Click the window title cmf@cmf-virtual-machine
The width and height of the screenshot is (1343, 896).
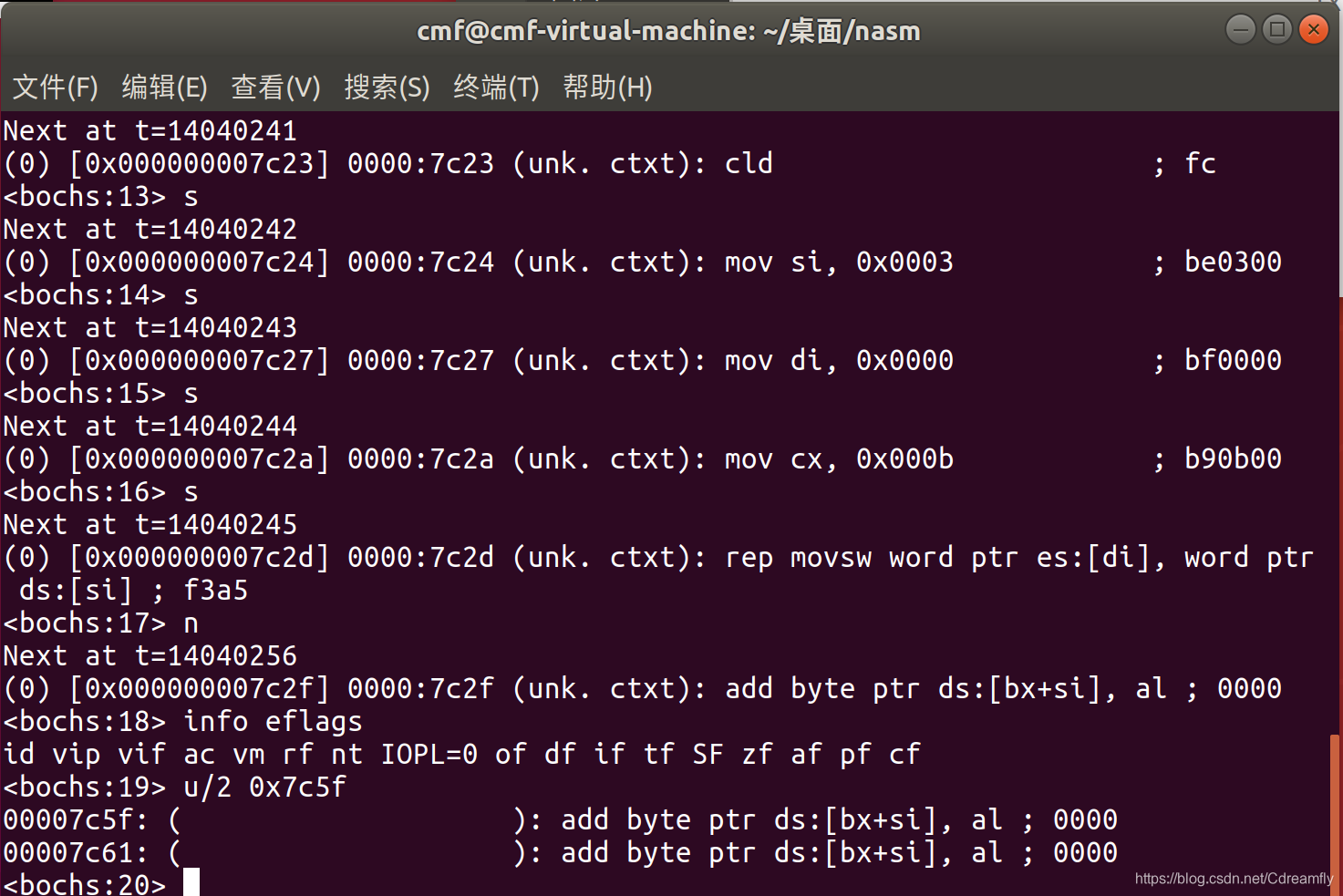(668, 31)
